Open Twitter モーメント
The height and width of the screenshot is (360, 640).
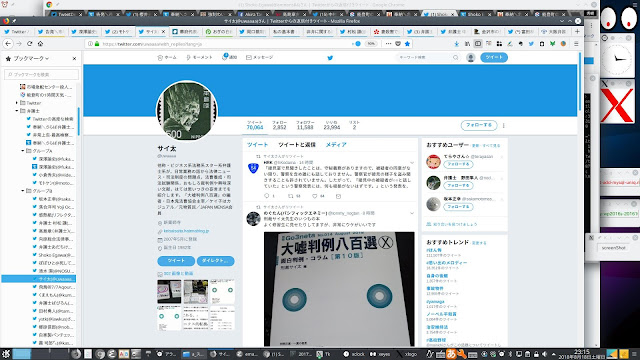point(199,58)
